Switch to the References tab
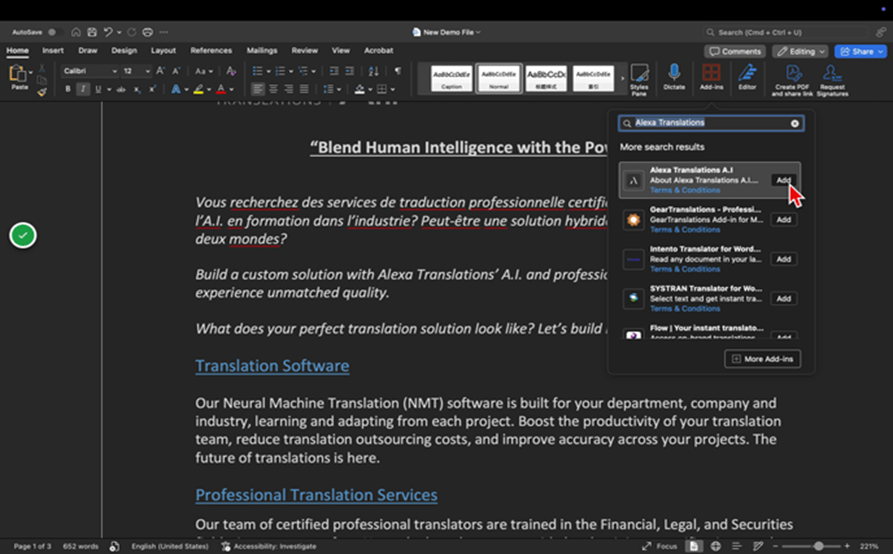The image size is (893, 554). 211,50
